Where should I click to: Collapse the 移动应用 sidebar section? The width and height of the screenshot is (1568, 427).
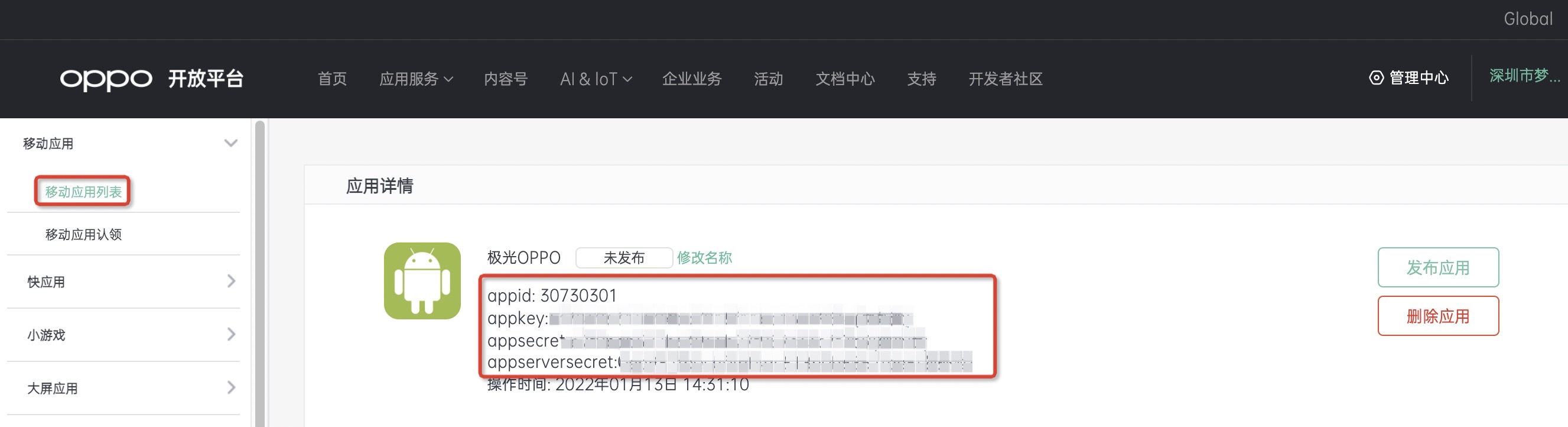pyautogui.click(x=230, y=143)
